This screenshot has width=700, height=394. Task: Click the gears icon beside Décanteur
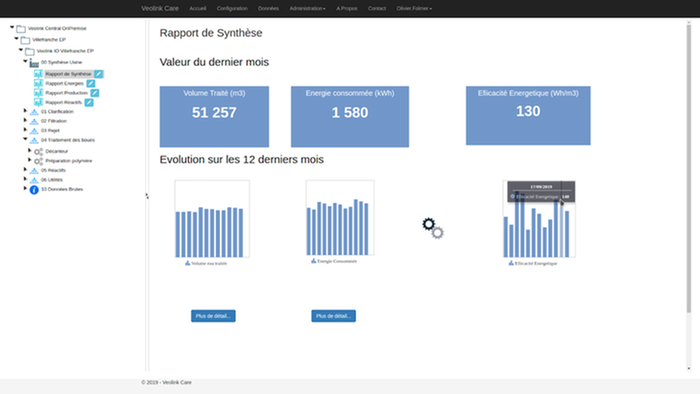[x=38, y=152]
